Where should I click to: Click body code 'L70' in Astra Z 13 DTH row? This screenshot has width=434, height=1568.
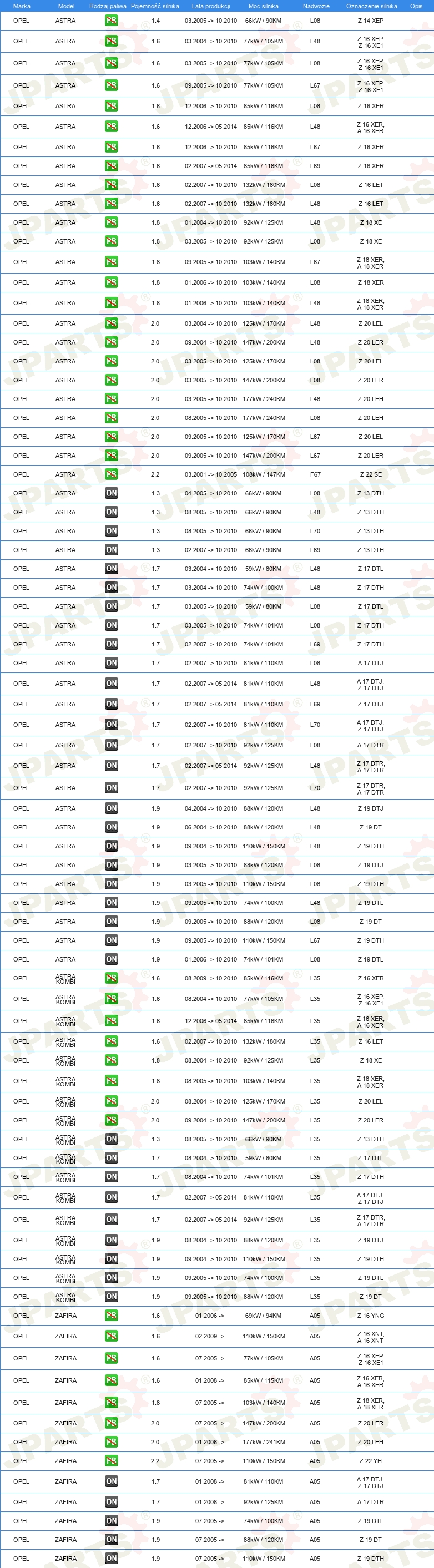[x=315, y=531]
